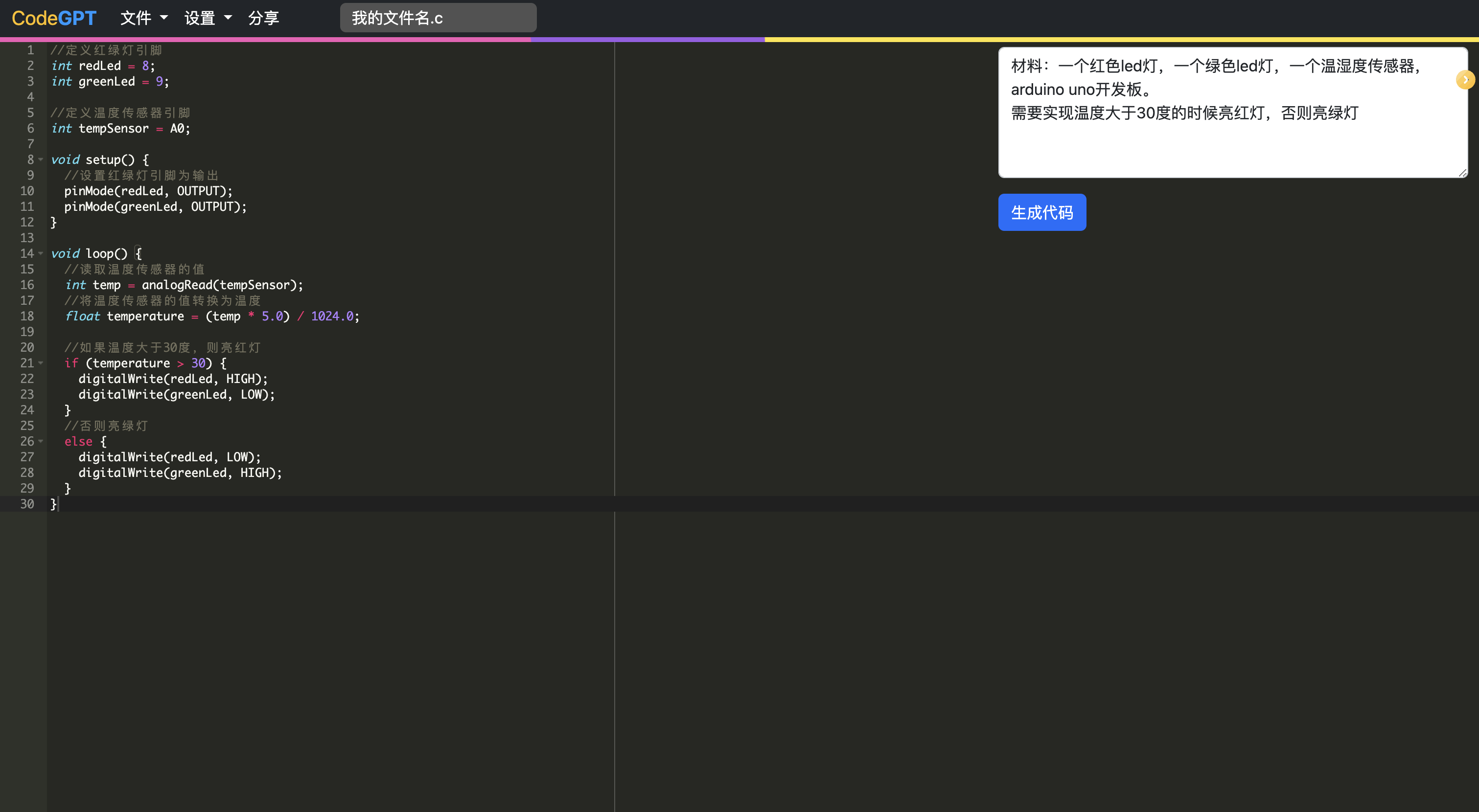Collapse the setup() function fold arrow on line 8
This screenshot has width=1479, height=812.
click(x=41, y=159)
